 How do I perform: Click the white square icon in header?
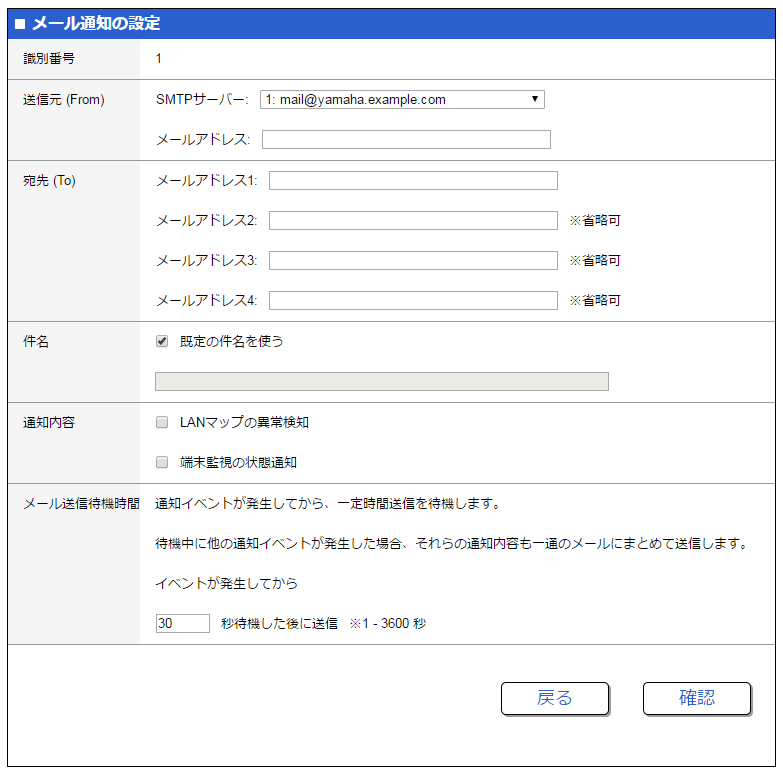coord(20,24)
